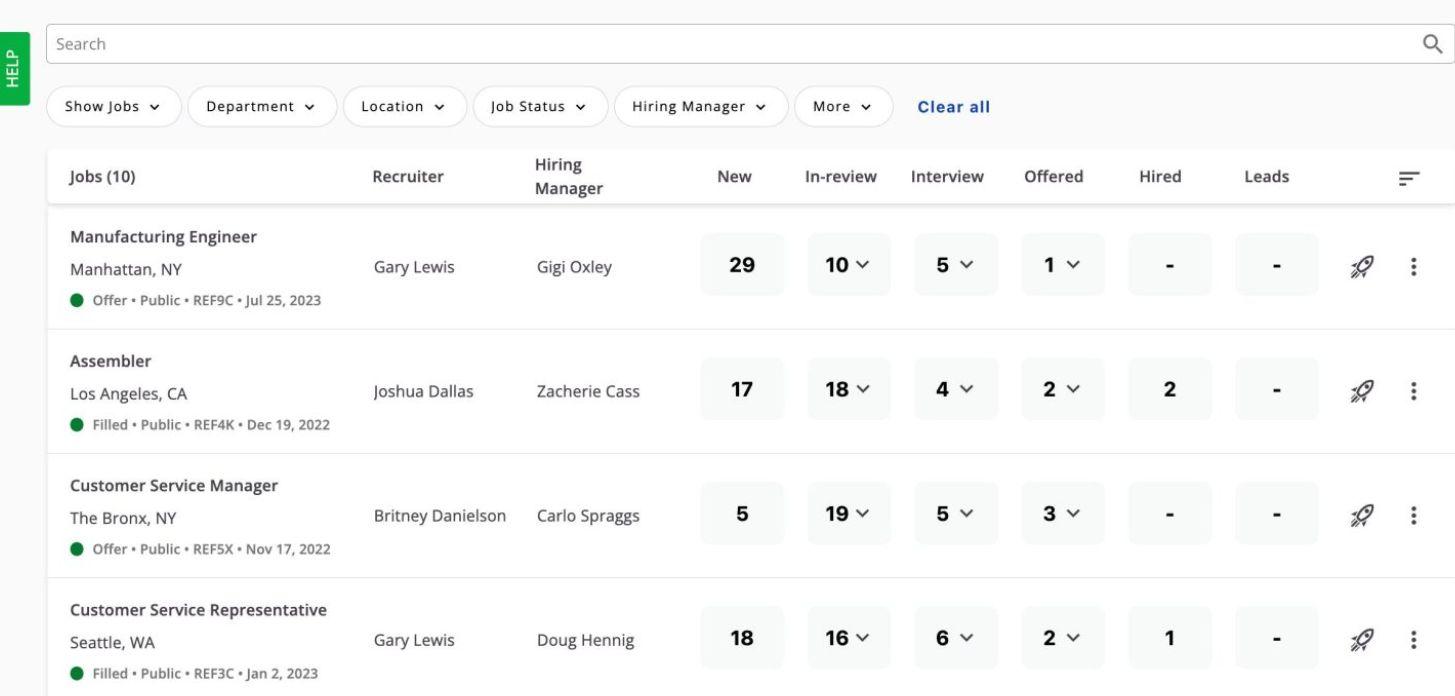Click Clear all filters link
This screenshot has width=1455, height=696.
(954, 107)
